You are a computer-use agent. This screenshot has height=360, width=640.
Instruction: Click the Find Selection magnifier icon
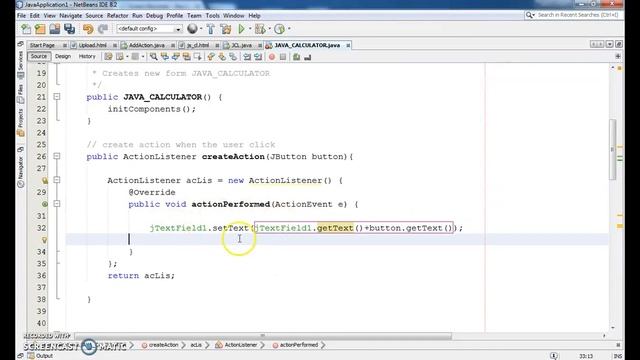click(153, 57)
